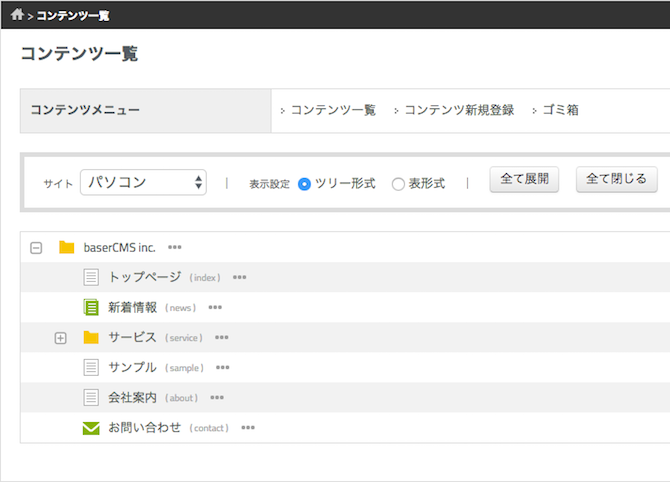This screenshot has width=670, height=482.
Task: Click the yellow サービス folder icon
Action: [91, 337]
